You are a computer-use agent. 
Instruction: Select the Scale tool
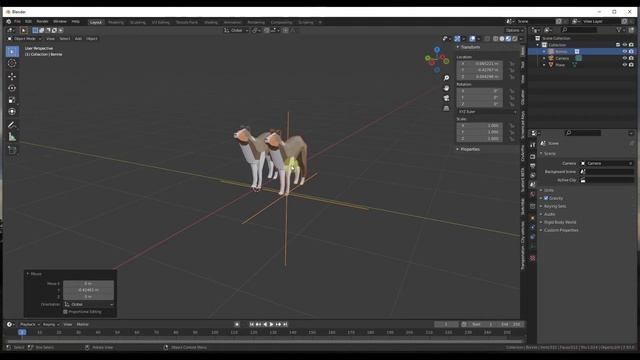(12, 100)
